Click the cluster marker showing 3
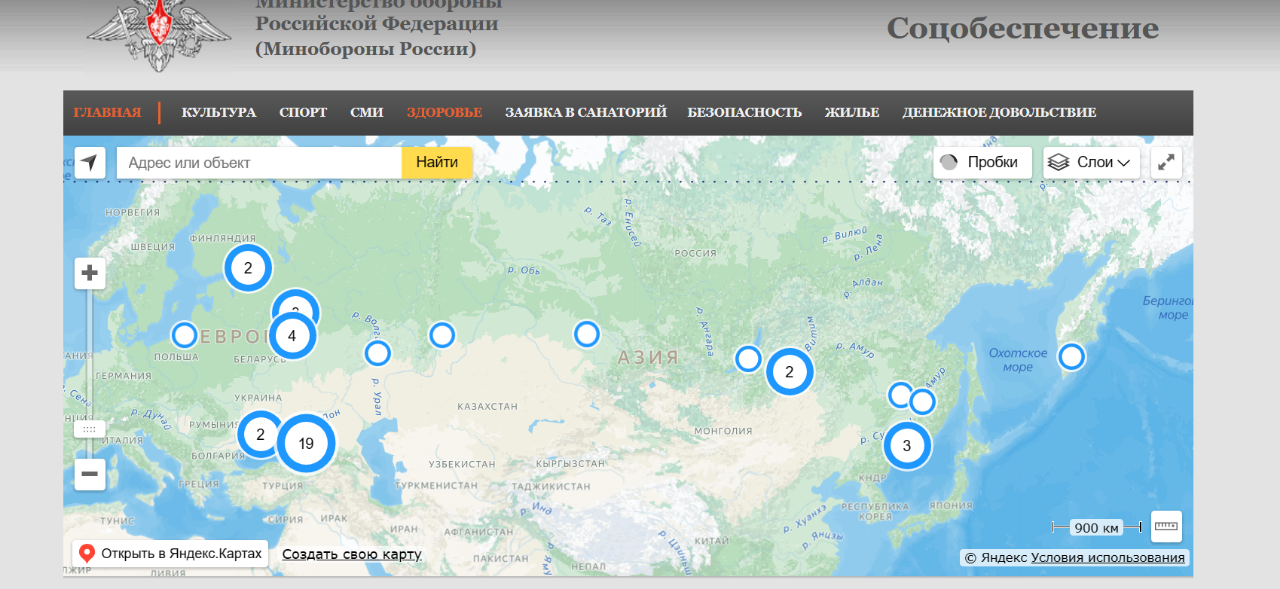The image size is (1280, 589). click(907, 446)
